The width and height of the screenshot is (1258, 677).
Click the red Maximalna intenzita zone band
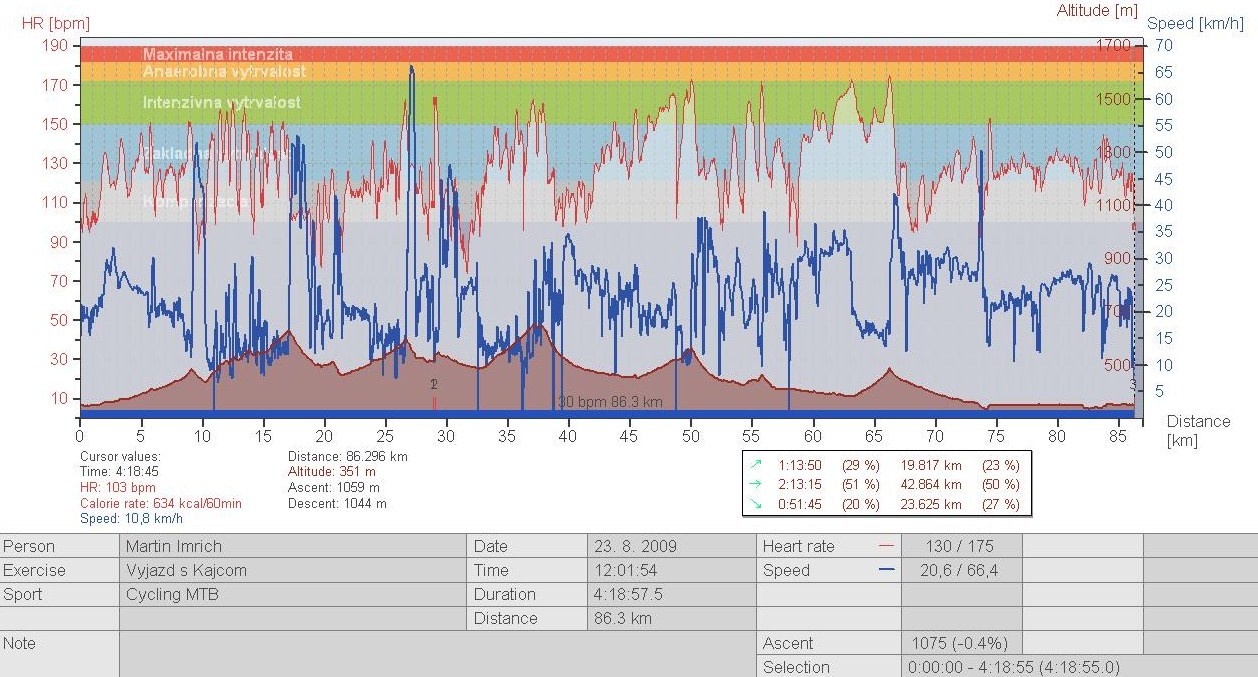(600, 54)
